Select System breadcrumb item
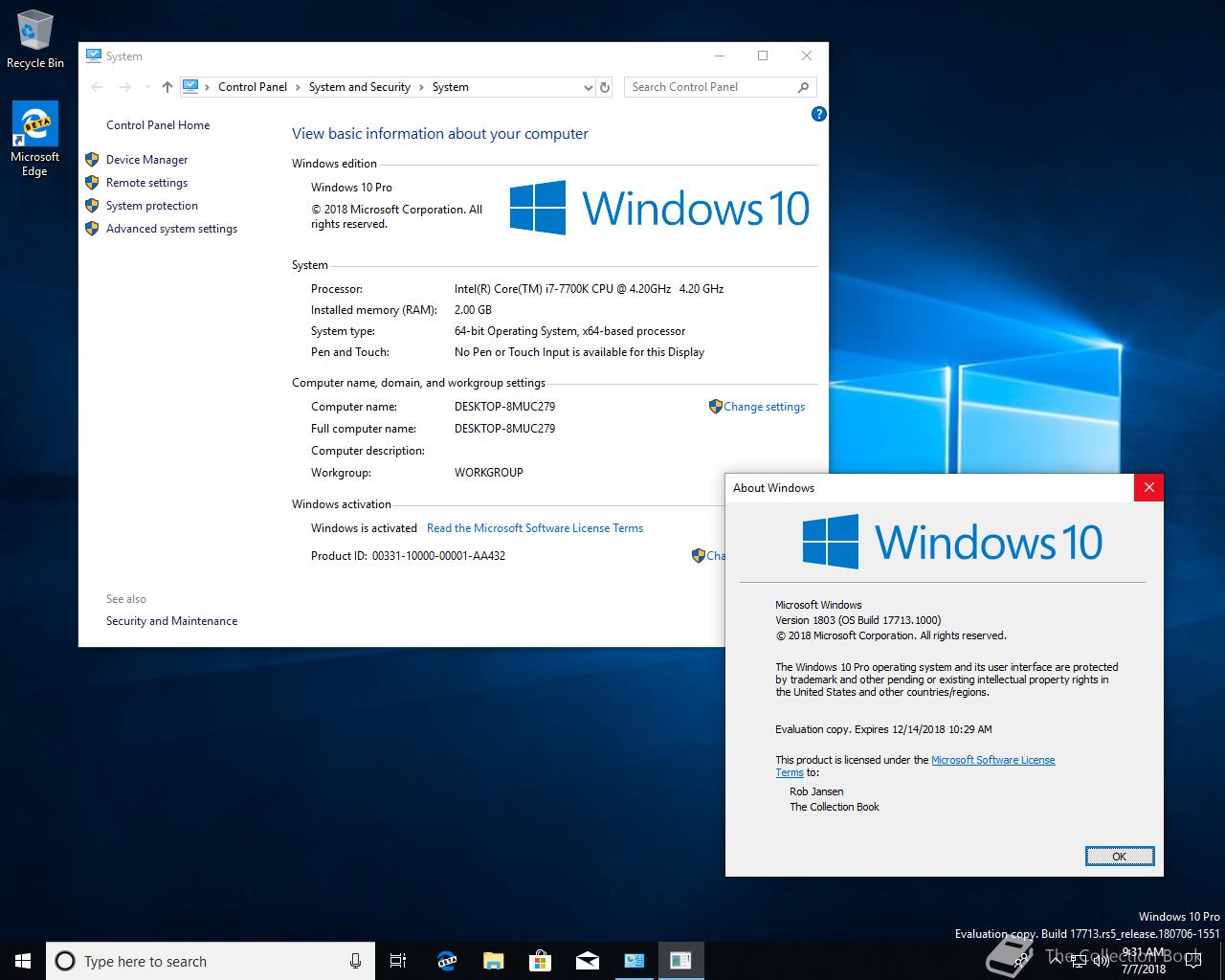 click(x=450, y=87)
